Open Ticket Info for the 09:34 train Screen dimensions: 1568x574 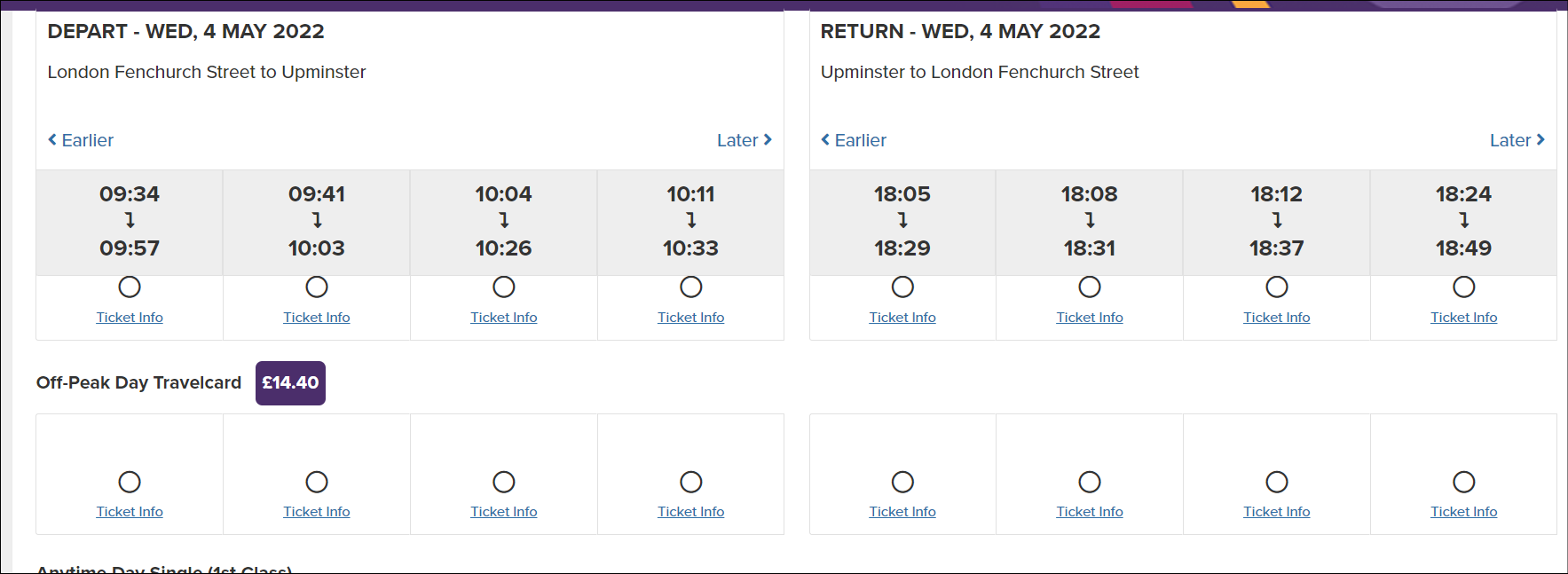[x=130, y=317]
